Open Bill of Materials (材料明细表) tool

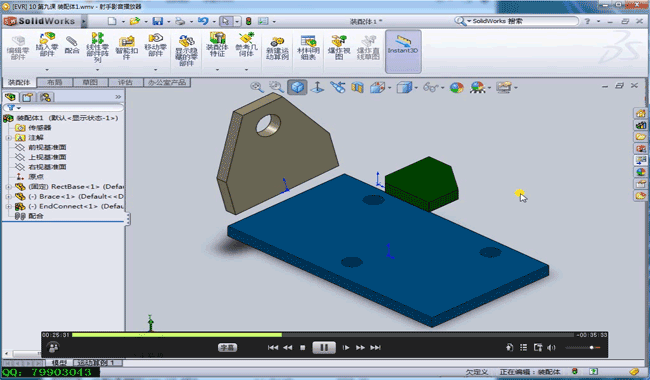[x=308, y=47]
